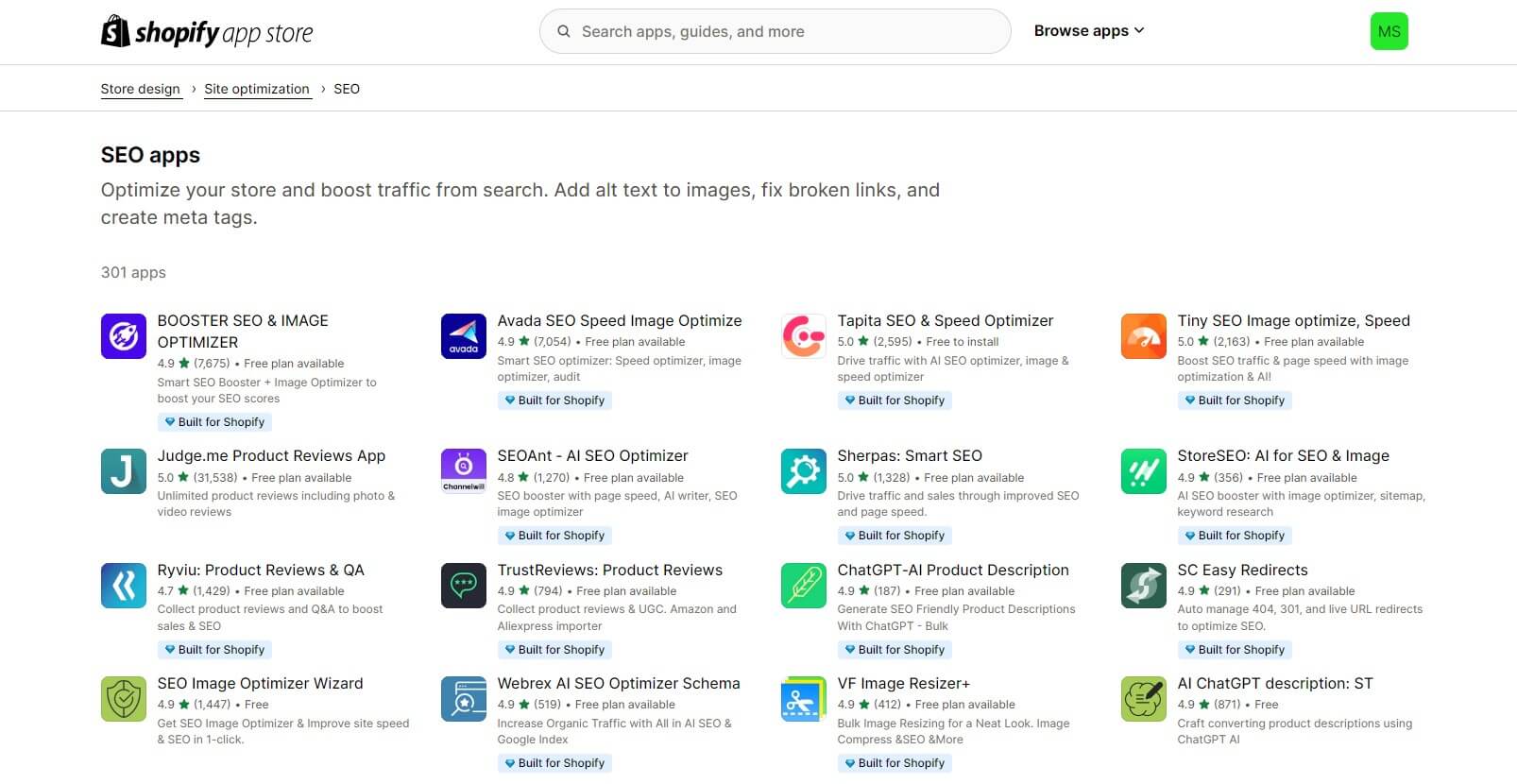
Task: Open SEO Image Optimizer Wizard title
Action: click(261, 684)
